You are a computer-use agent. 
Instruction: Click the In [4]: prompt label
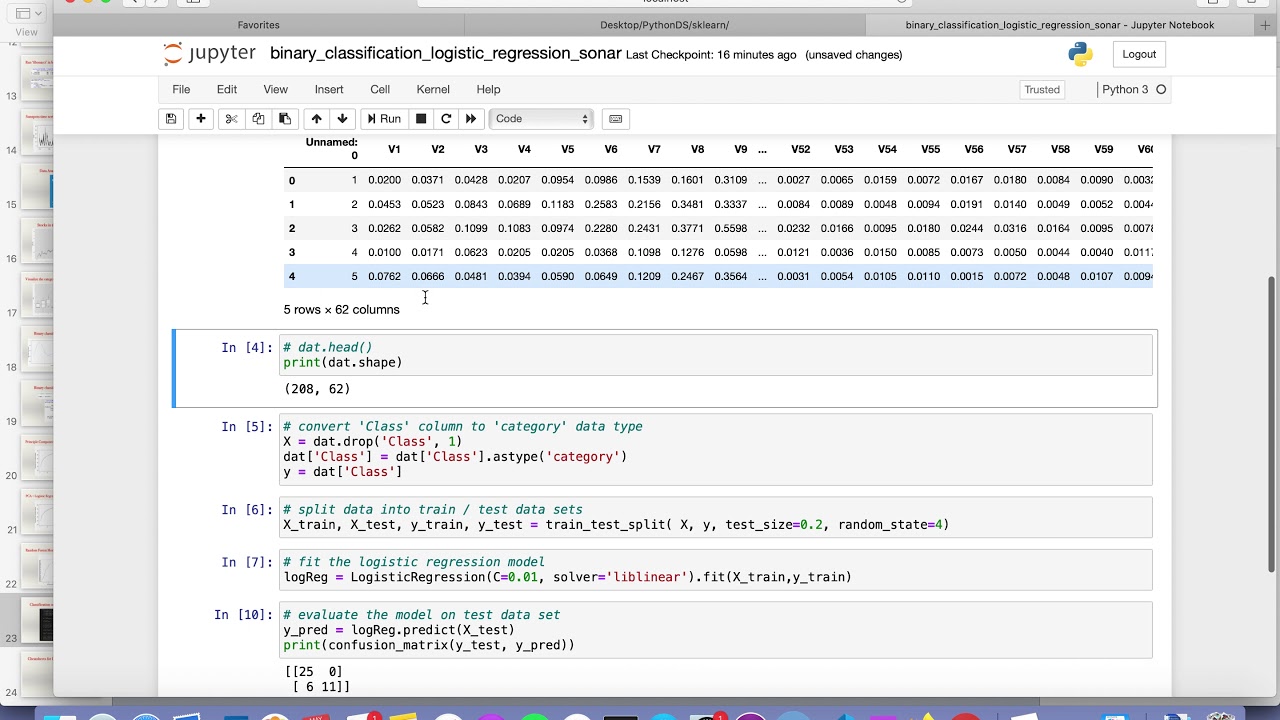[247, 348]
